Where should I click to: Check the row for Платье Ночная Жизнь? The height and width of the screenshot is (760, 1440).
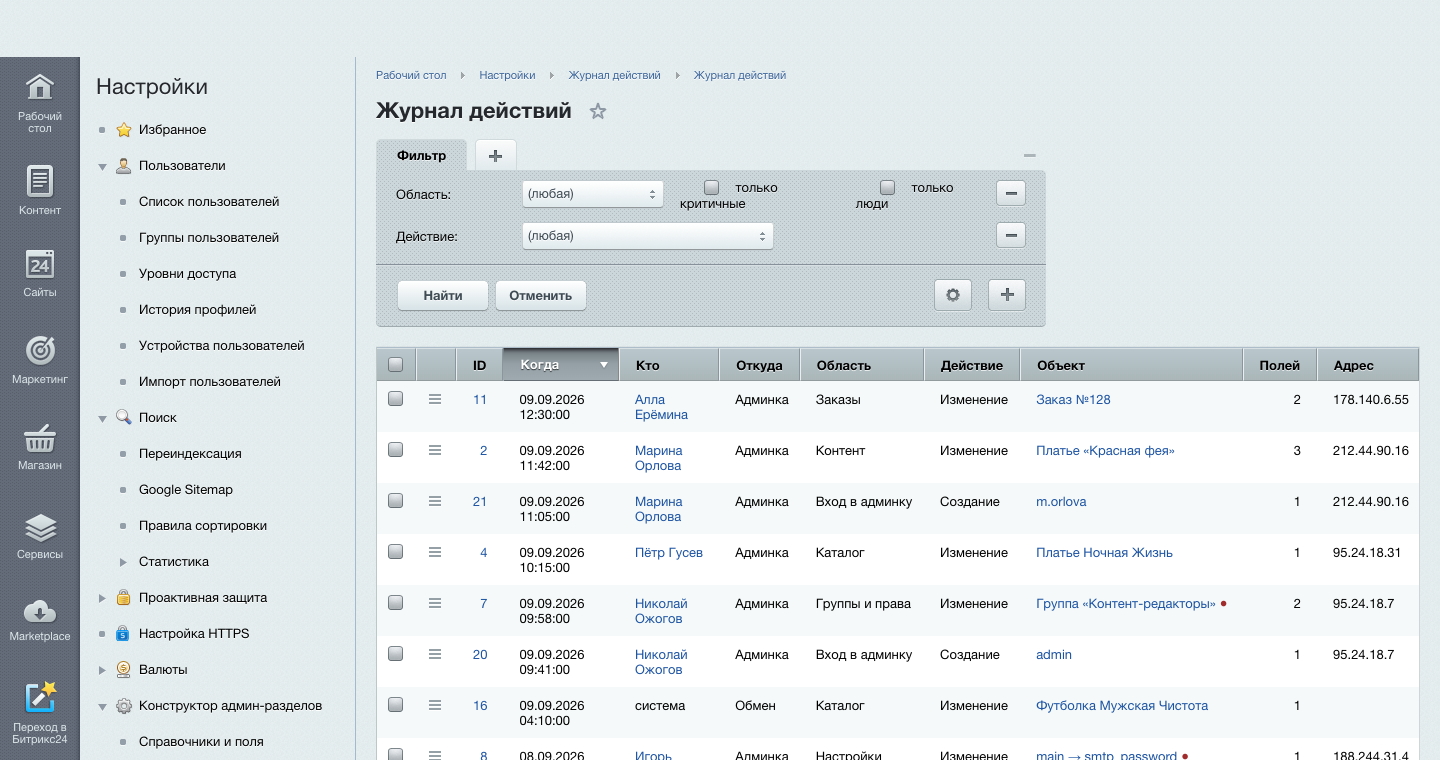click(x=395, y=551)
